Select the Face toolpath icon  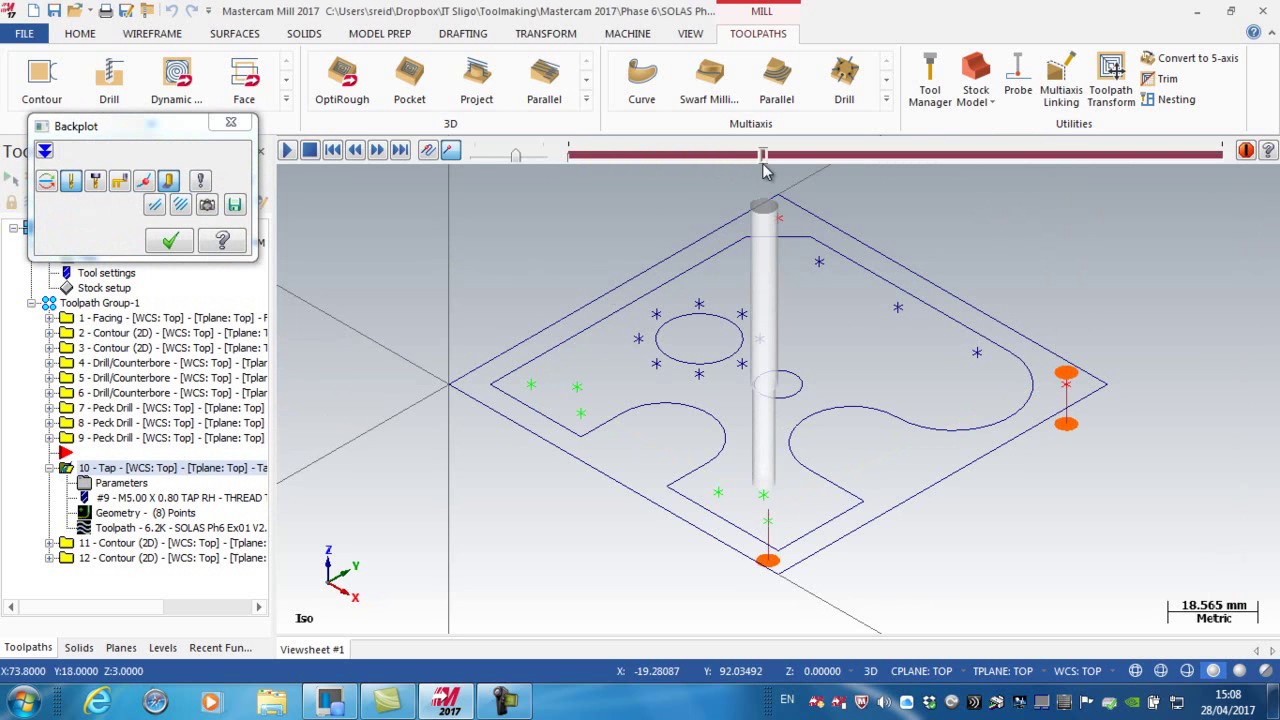coord(244,80)
